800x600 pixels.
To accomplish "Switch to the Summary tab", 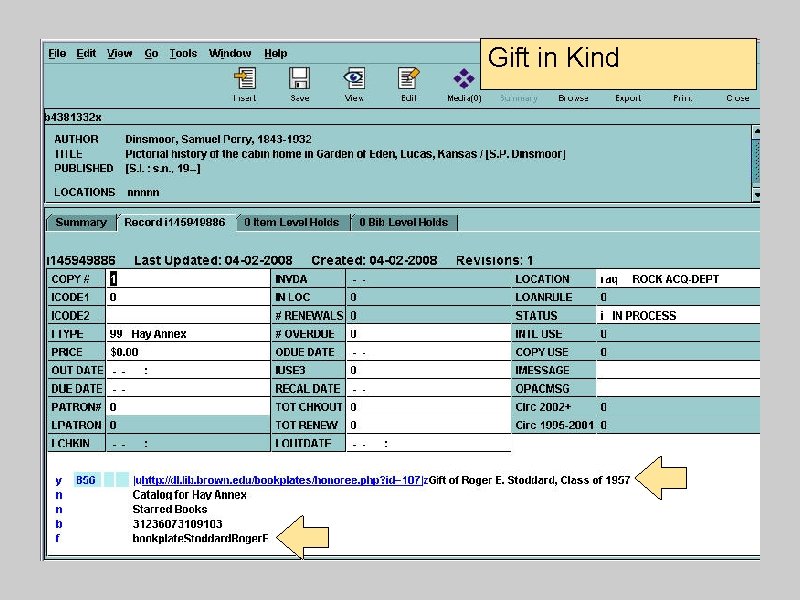I will pos(81,222).
